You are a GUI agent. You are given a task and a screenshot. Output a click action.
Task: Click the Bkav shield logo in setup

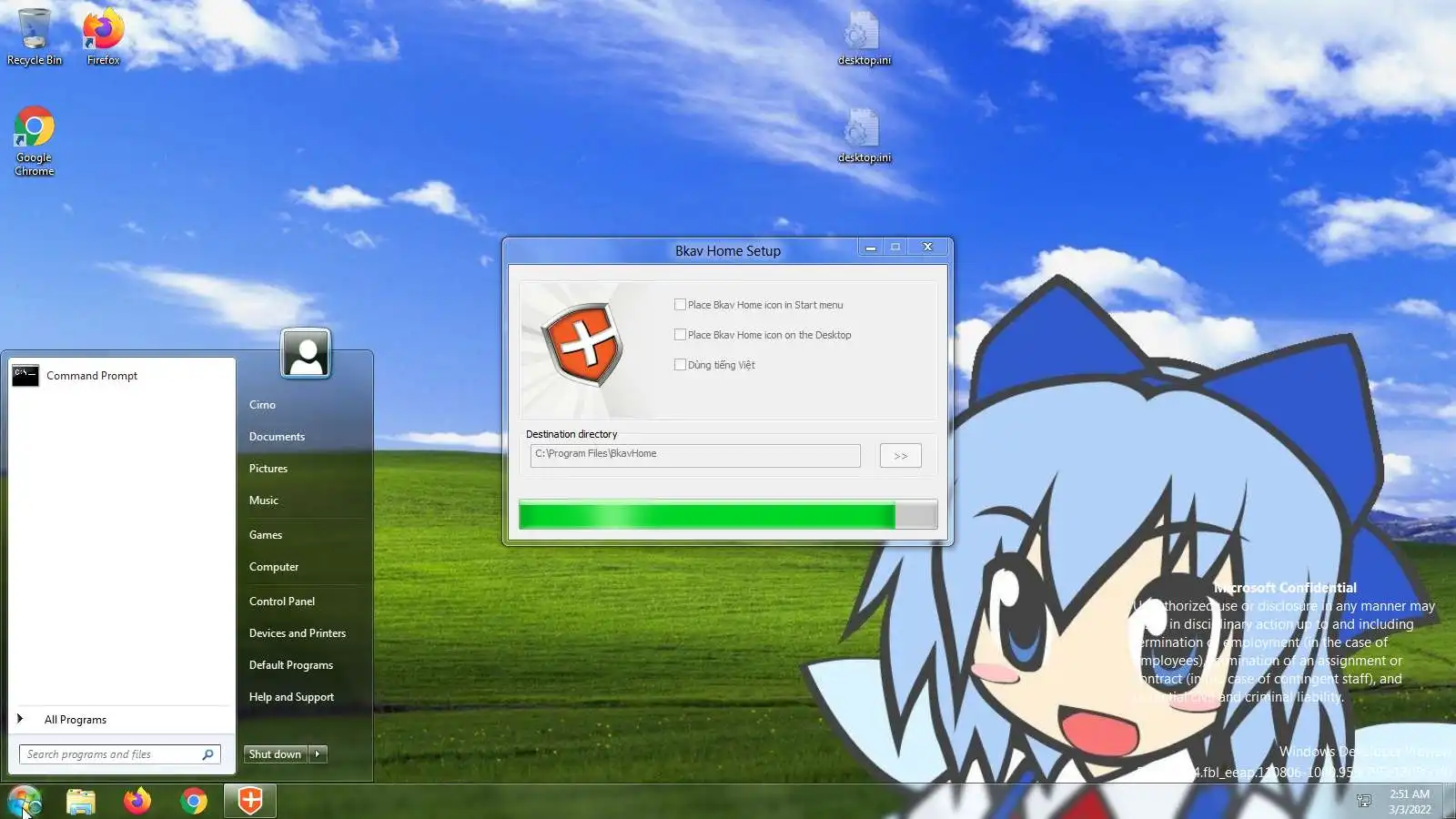pyautogui.click(x=582, y=344)
